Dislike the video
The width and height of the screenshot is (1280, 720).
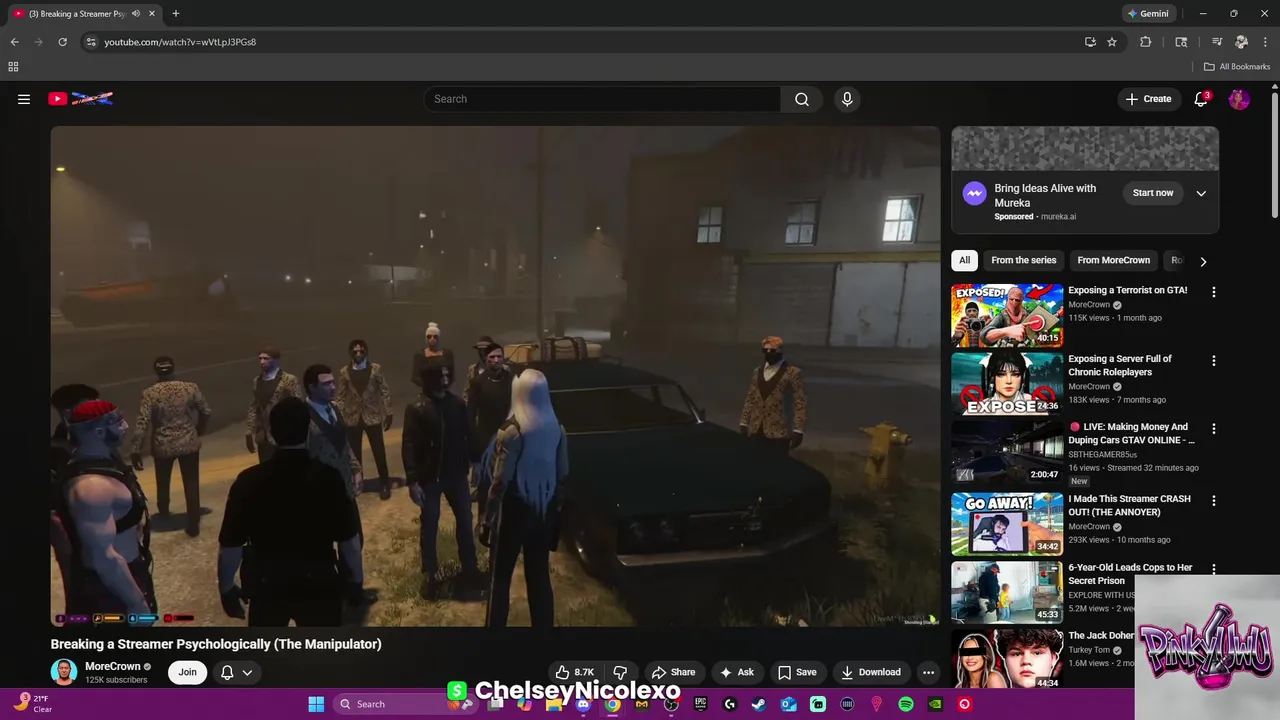[x=620, y=672]
